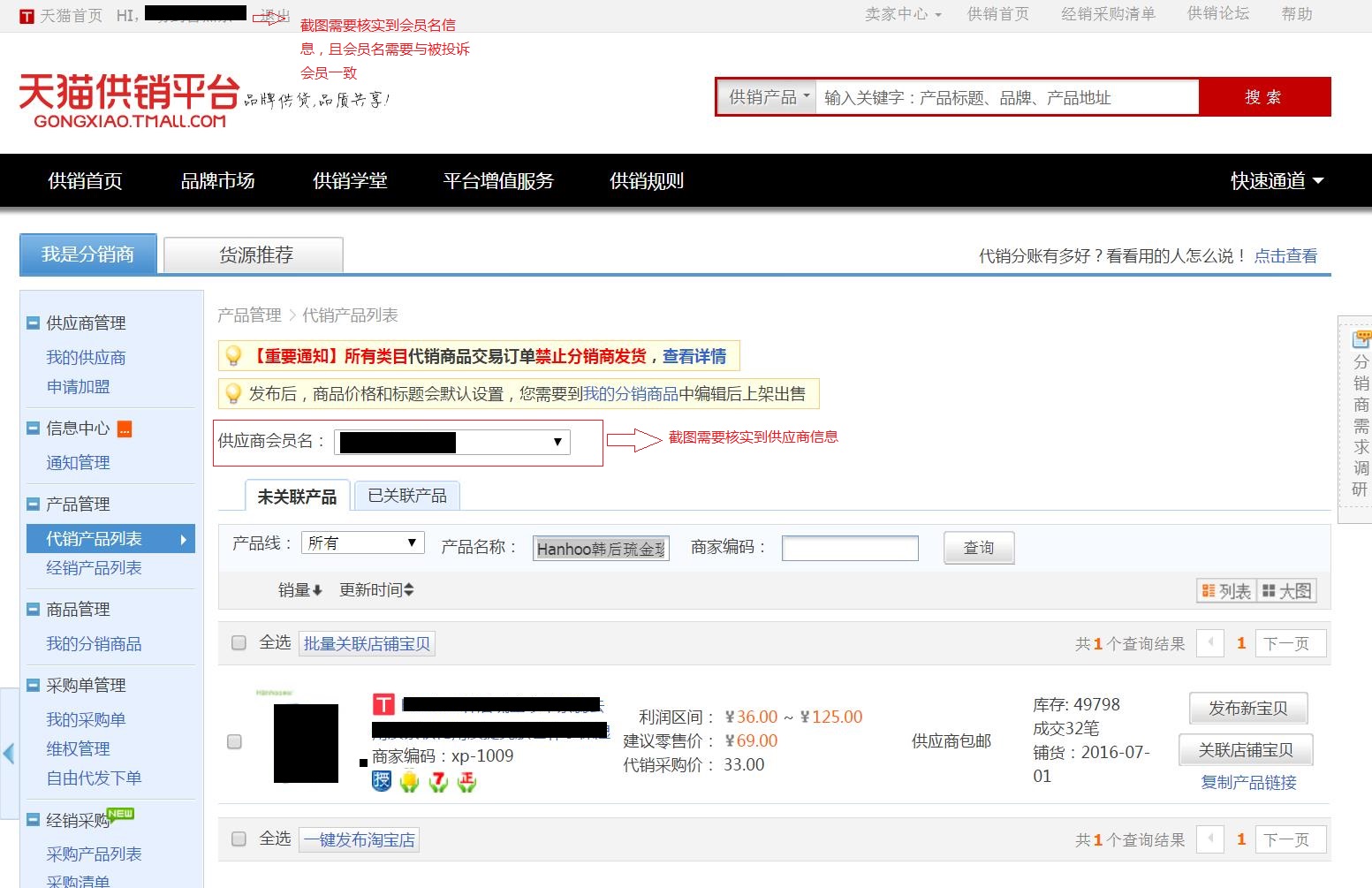Screen dimensions: 1372x888
Task: Open 供销论坛 in the top bar
Action: pos(1218,13)
